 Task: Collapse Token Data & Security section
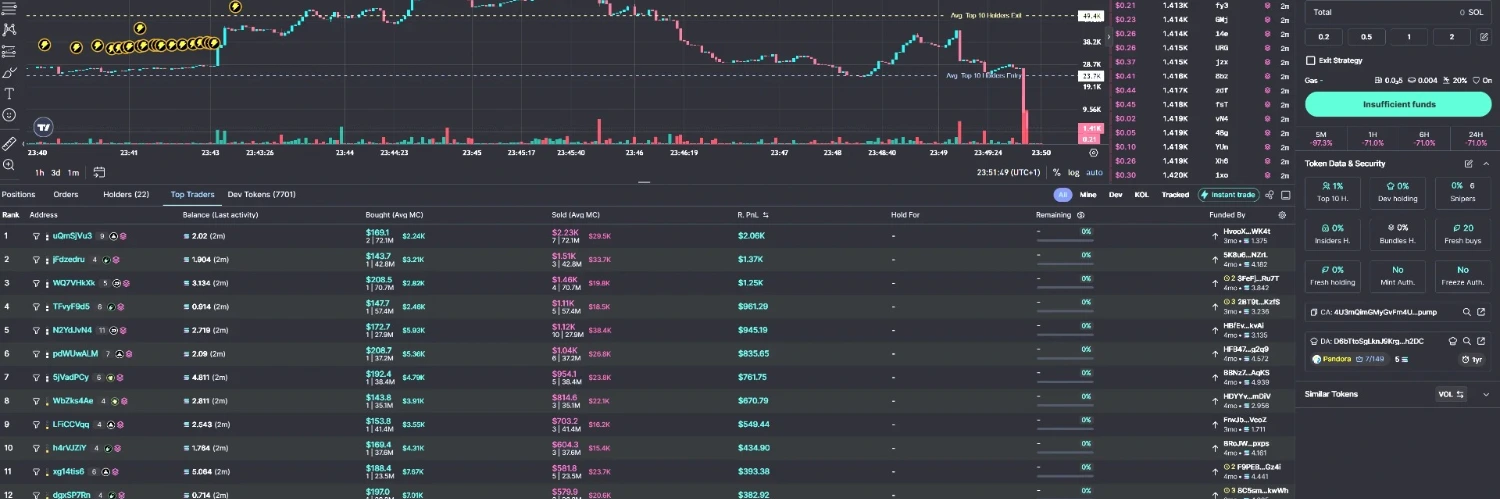coord(1485,163)
